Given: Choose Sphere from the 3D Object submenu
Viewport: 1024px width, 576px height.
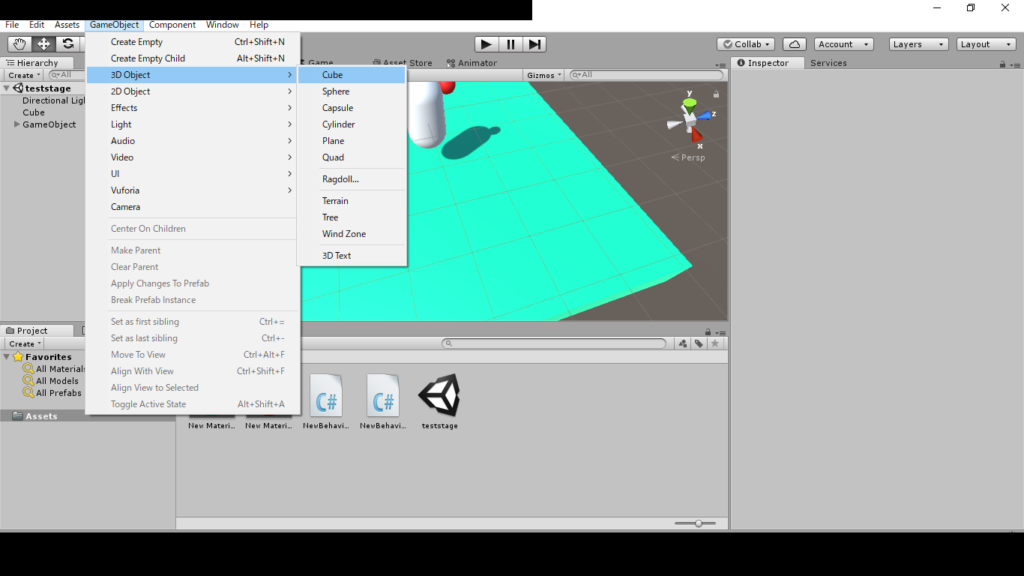Looking at the screenshot, I should click(x=336, y=91).
